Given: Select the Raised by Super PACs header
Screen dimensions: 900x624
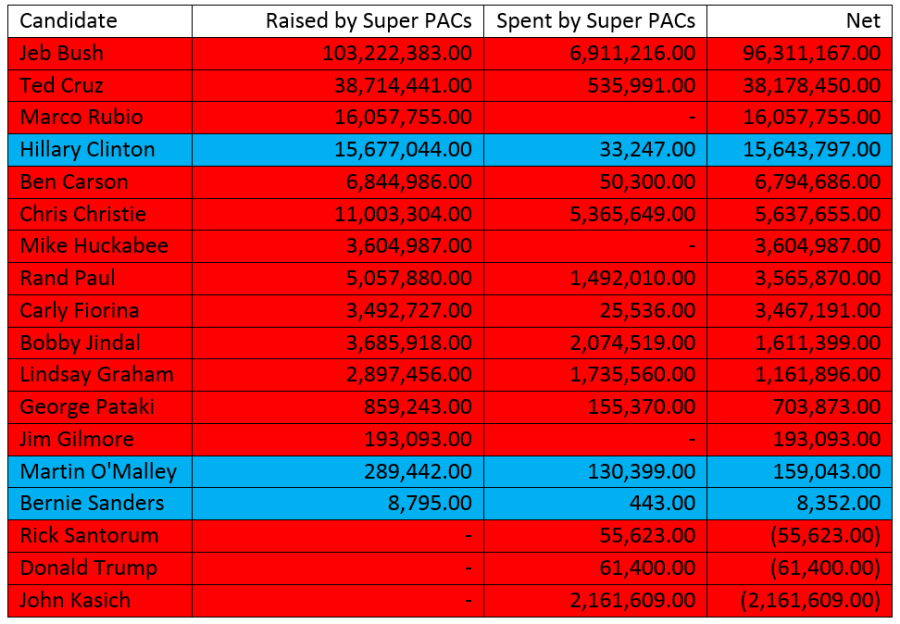Looking at the screenshot, I should (x=369, y=21).
